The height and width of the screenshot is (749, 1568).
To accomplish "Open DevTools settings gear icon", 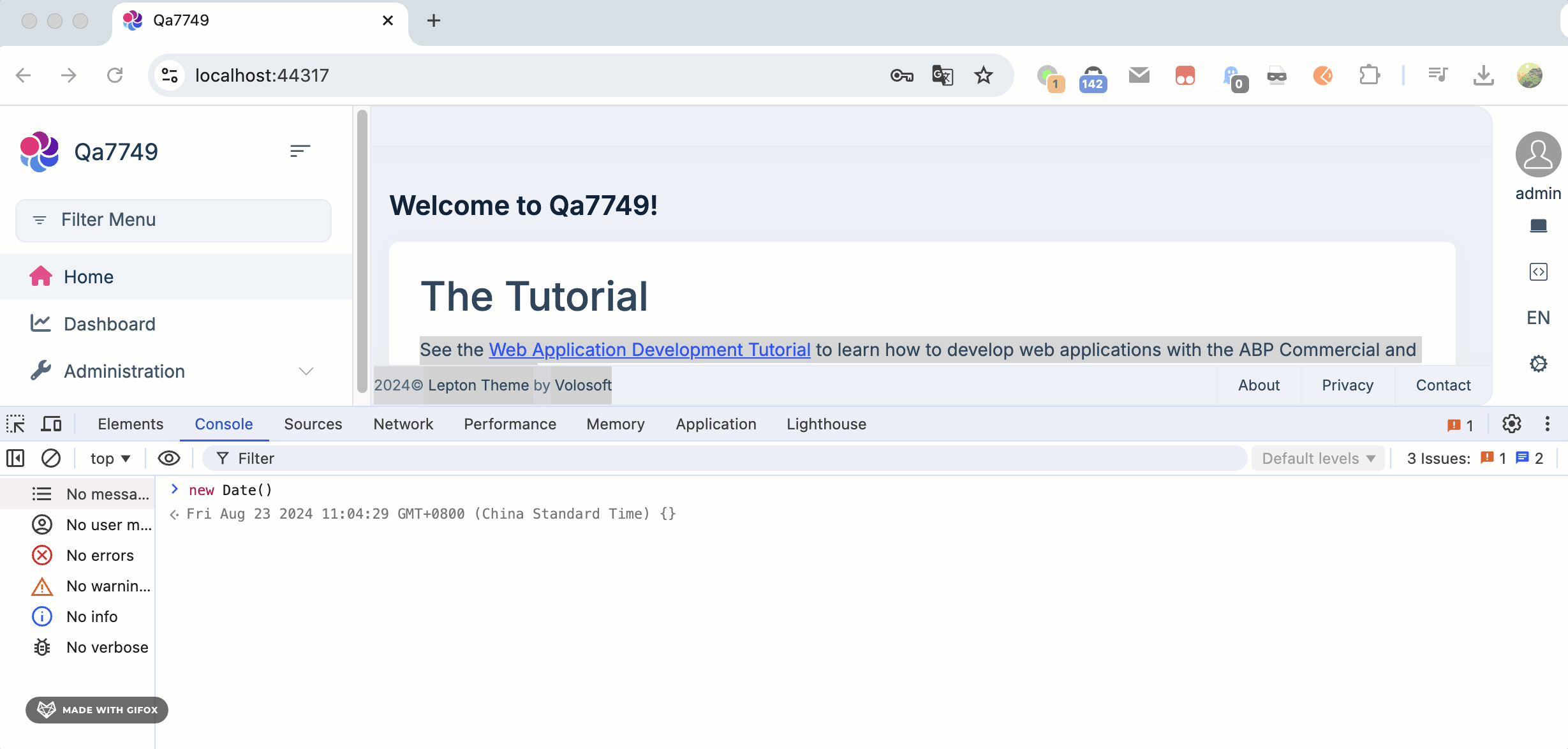I will point(1511,424).
